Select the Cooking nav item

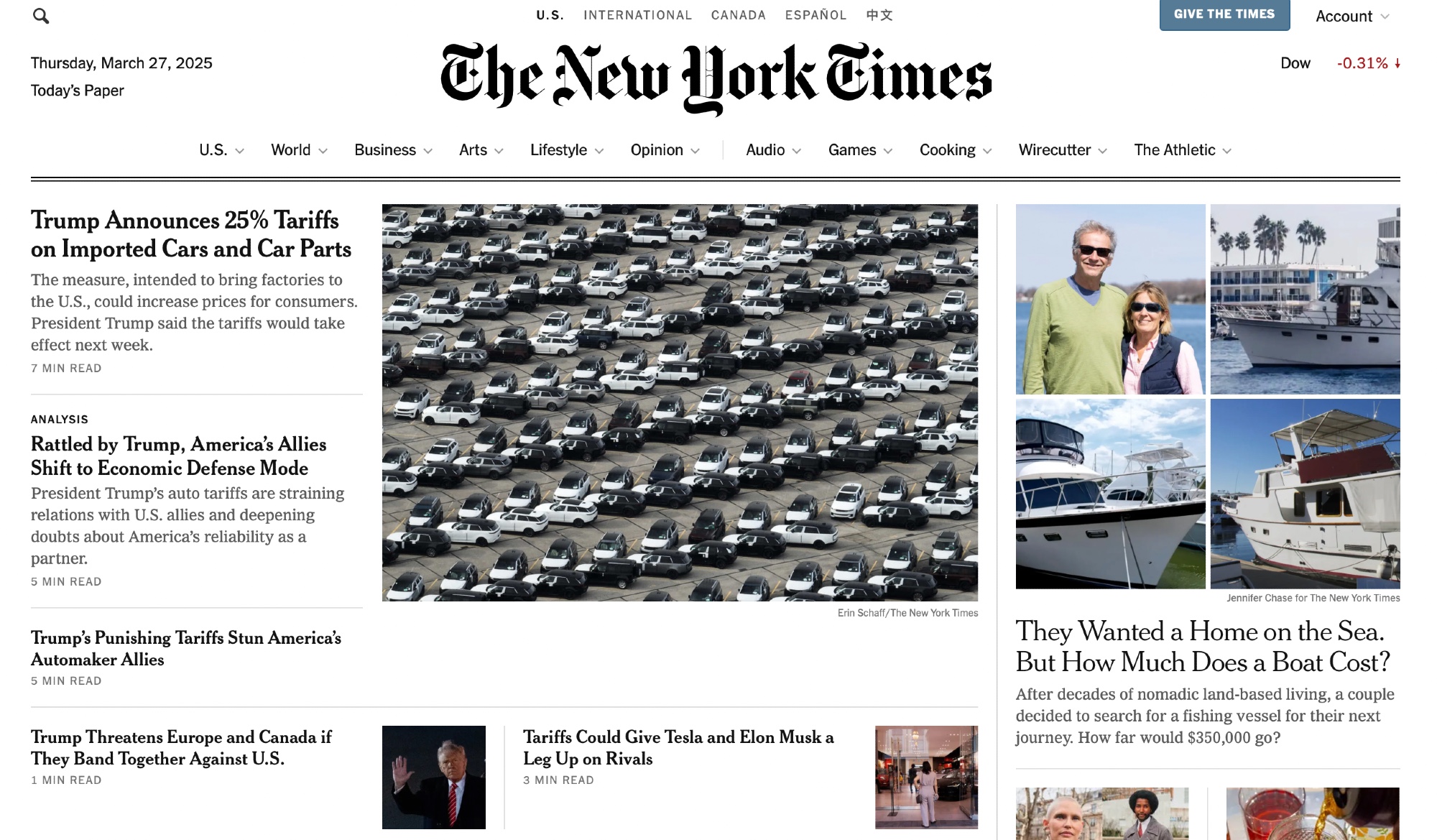pyautogui.click(x=947, y=150)
